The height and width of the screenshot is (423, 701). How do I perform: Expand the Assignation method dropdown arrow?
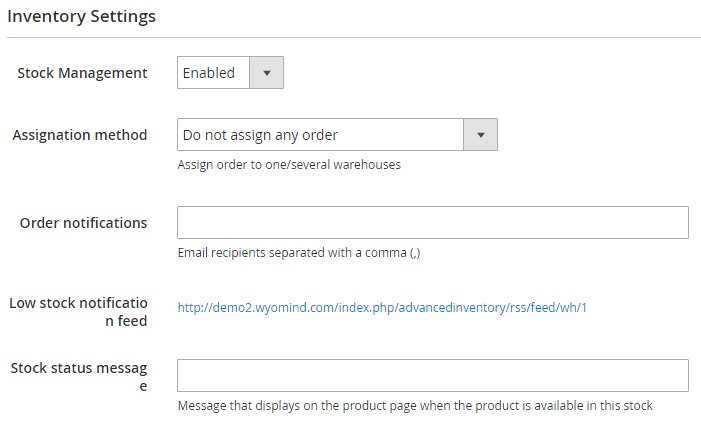pyautogui.click(x=481, y=135)
